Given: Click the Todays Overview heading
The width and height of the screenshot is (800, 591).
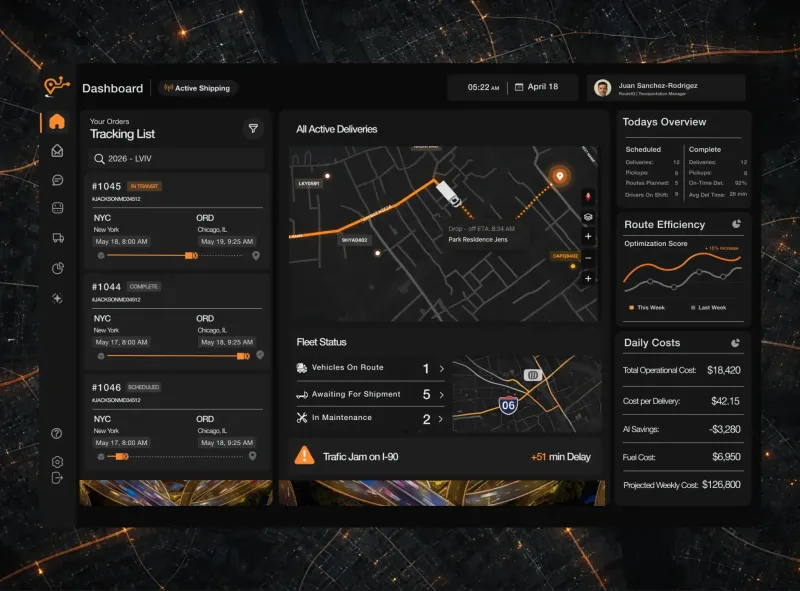Looking at the screenshot, I should tap(664, 122).
